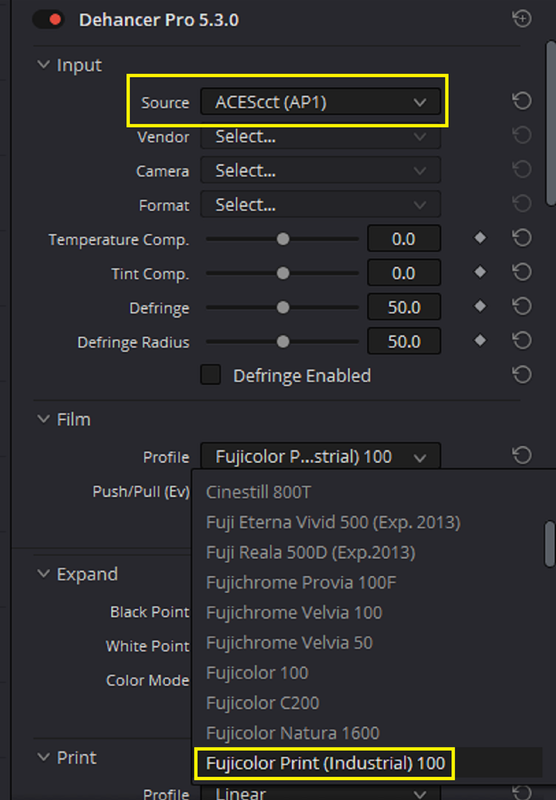This screenshot has height=800, width=556.
Task: Click the Temperature Comp. keyframe diamond
Action: point(480,238)
